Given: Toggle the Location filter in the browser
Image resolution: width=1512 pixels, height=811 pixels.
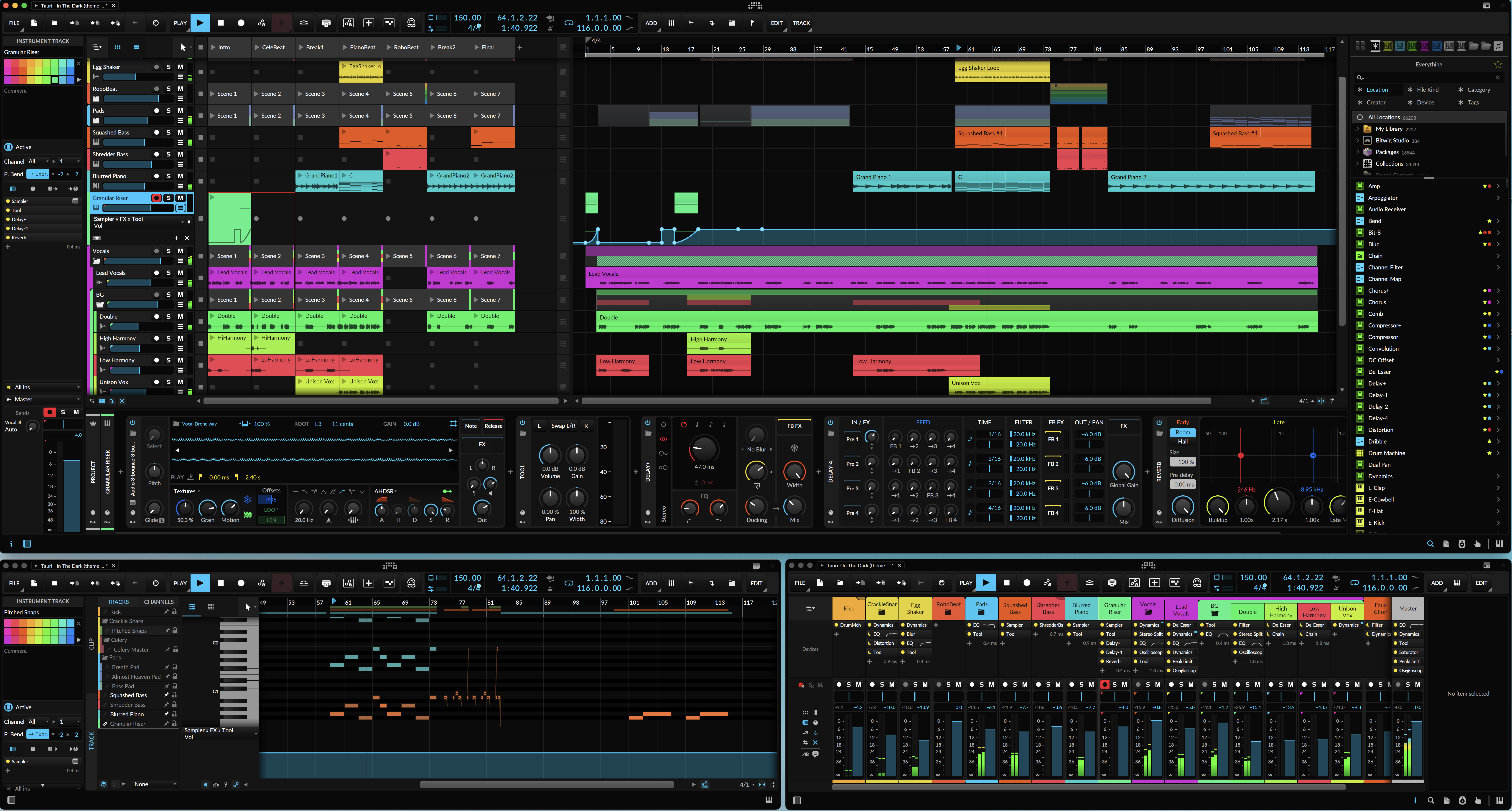Looking at the screenshot, I should click(x=1378, y=89).
